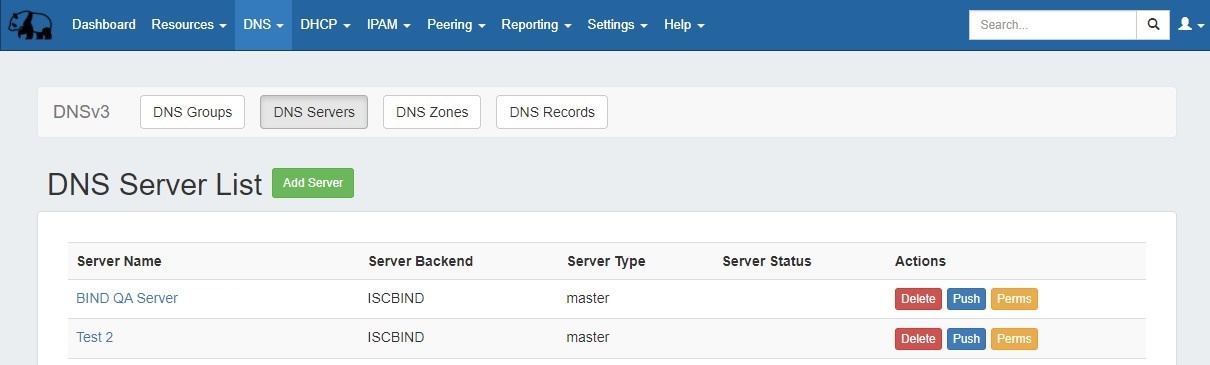
Task: Go to the Dashboard page
Action: 104,25
